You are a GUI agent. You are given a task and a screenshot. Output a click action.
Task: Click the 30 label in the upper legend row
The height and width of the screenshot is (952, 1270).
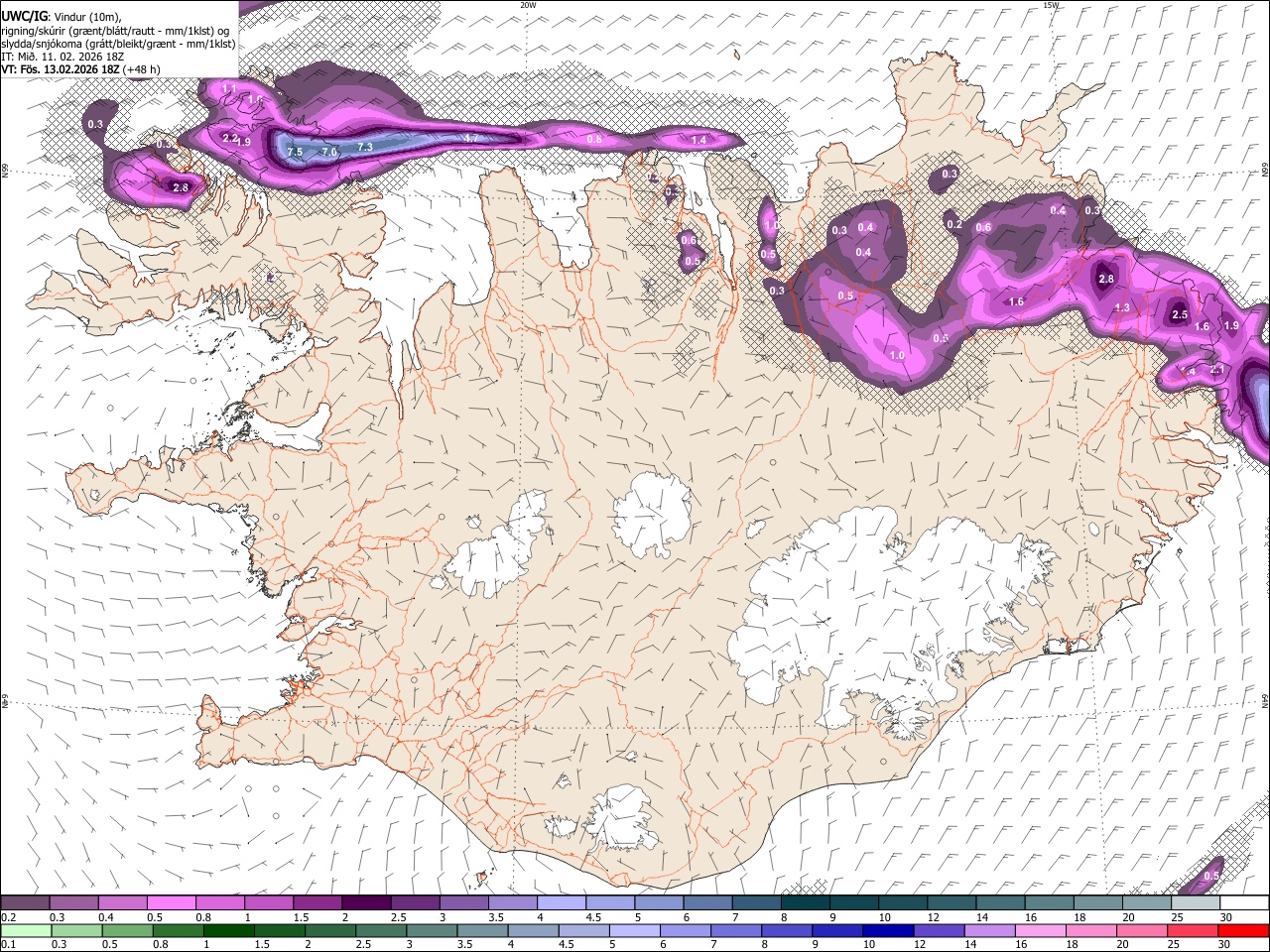(1226, 917)
